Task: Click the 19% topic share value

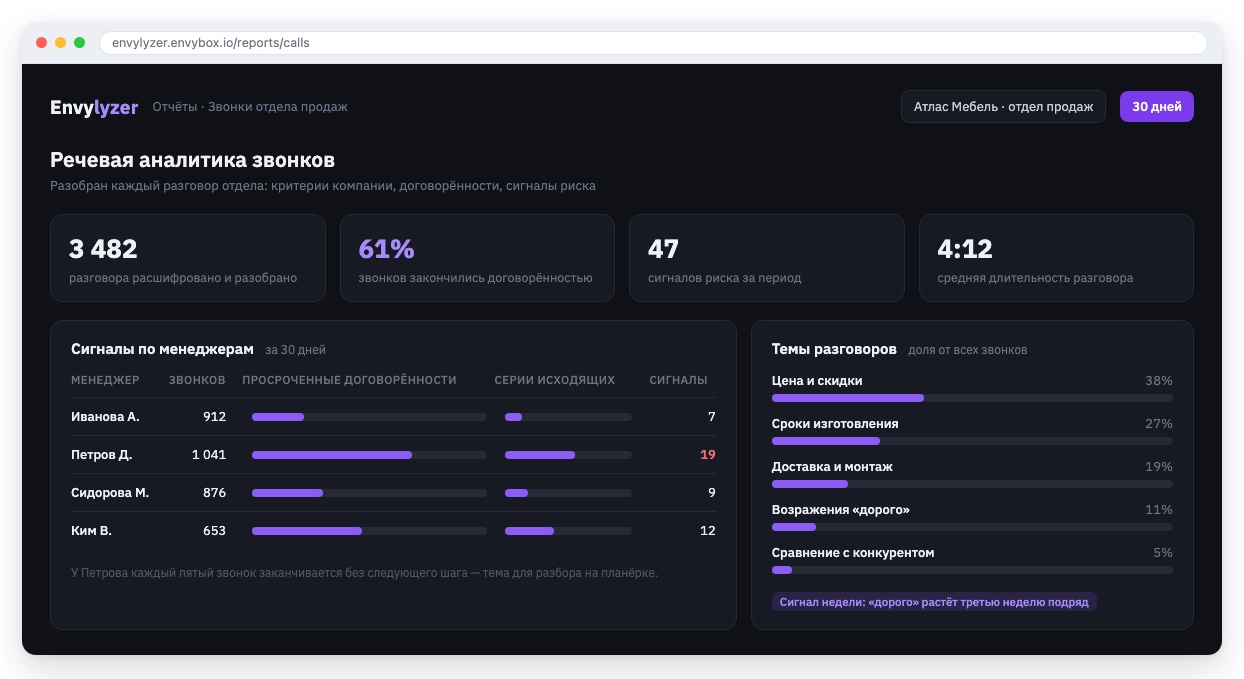Action: (x=1159, y=467)
